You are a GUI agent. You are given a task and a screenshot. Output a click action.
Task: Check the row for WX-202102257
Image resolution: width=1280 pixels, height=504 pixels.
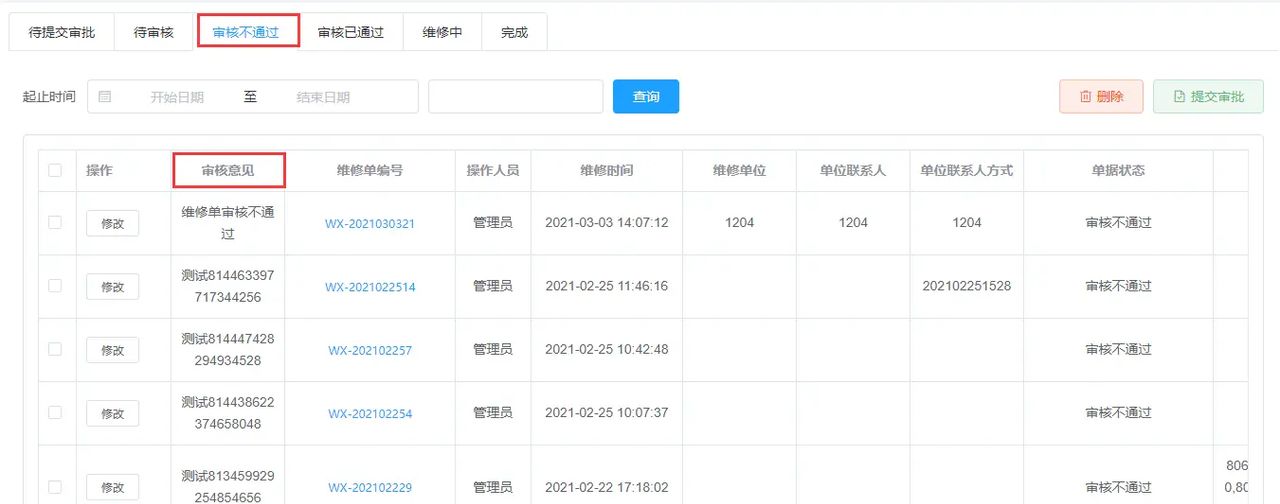click(55, 350)
